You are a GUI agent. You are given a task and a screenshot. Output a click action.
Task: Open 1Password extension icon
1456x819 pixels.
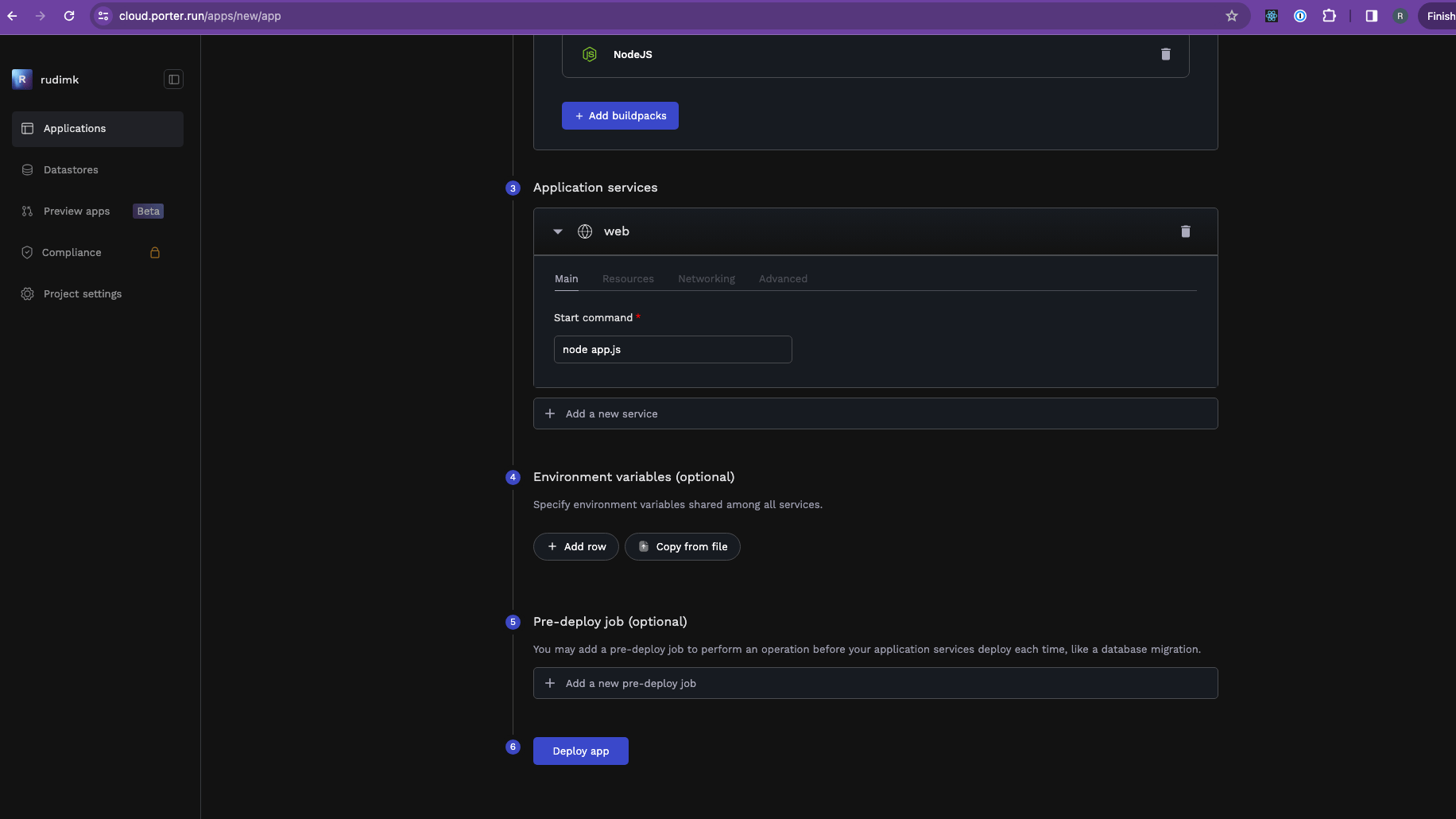1300,16
